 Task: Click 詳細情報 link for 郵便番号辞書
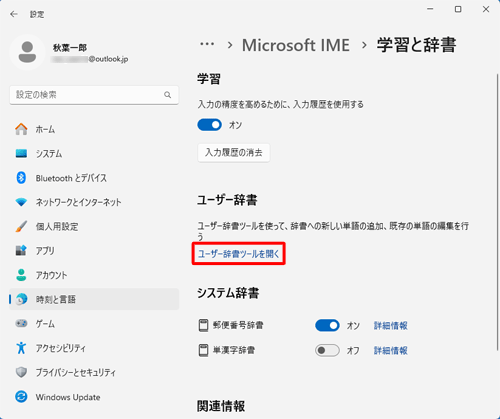point(390,325)
